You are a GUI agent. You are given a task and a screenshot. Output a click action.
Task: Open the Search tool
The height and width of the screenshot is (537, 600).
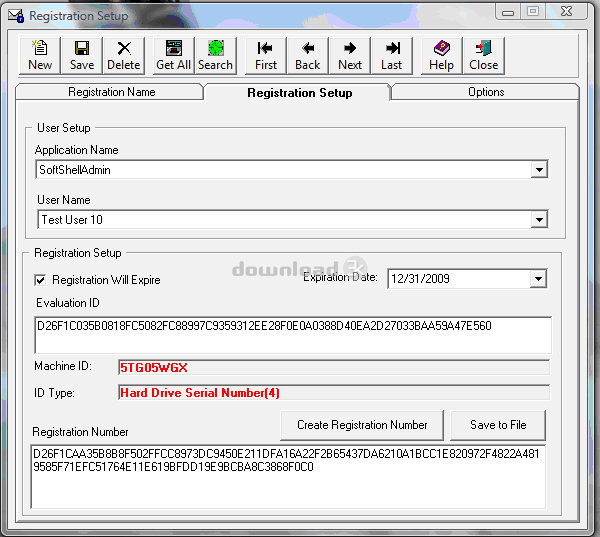[215, 55]
